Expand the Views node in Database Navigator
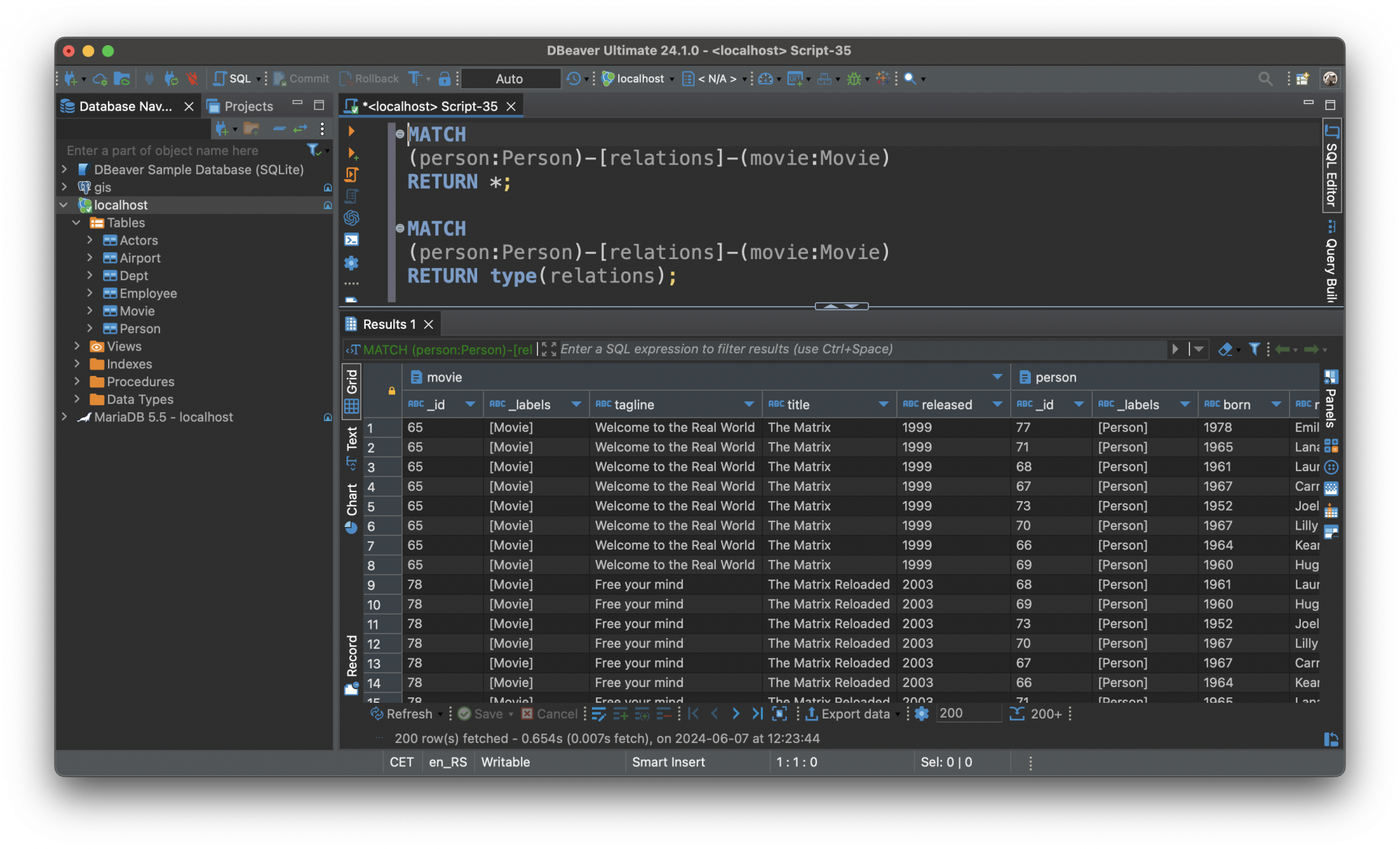The height and width of the screenshot is (849, 1400). pyautogui.click(x=77, y=346)
